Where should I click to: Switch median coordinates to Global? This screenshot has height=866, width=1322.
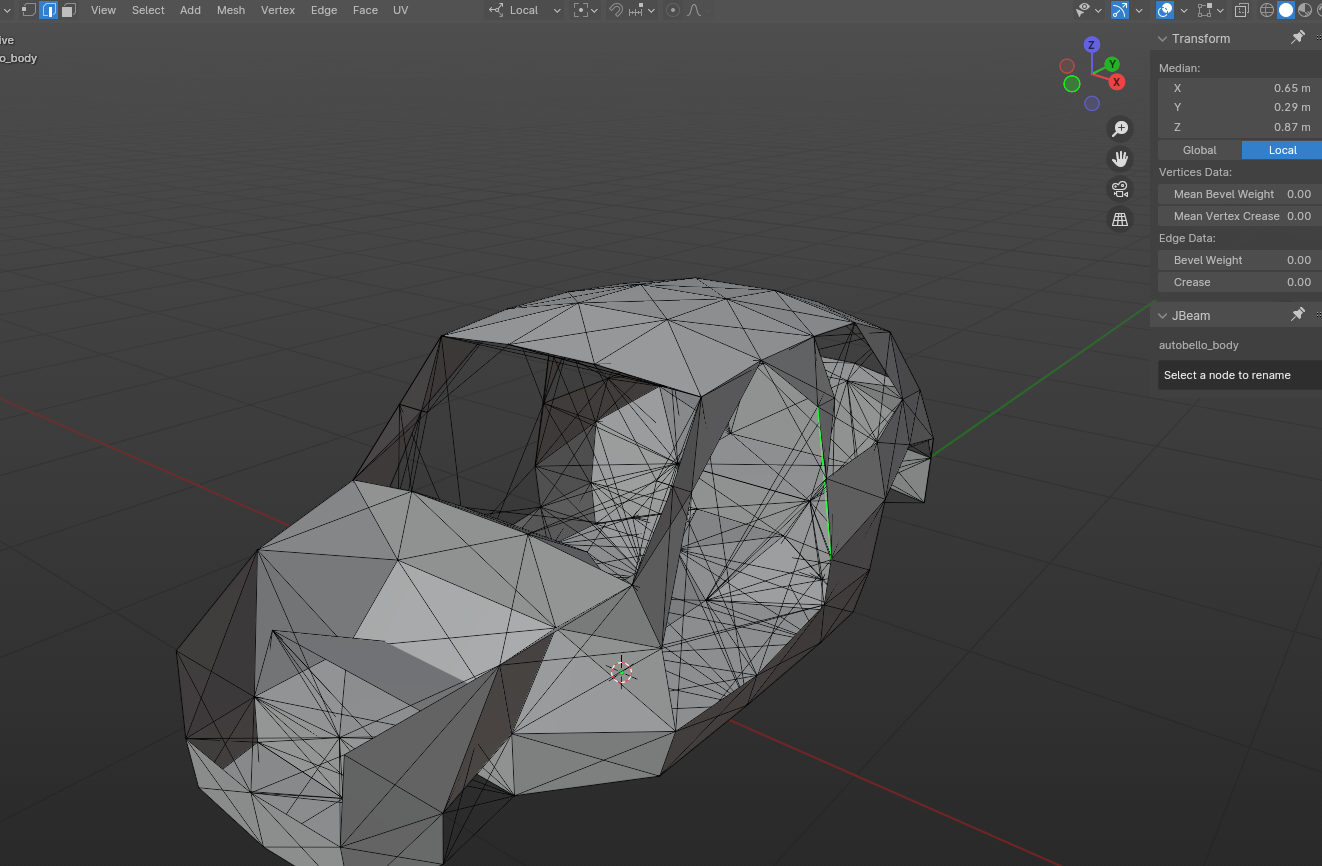coord(1199,150)
